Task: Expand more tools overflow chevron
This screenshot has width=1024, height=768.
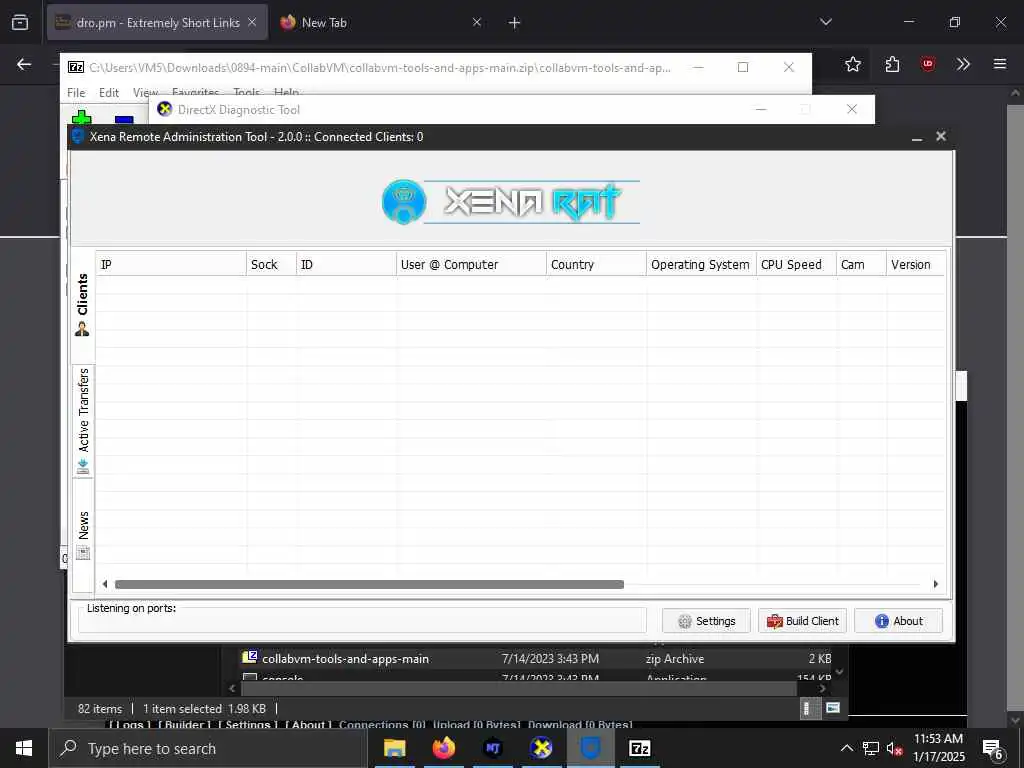Action: 963,64
